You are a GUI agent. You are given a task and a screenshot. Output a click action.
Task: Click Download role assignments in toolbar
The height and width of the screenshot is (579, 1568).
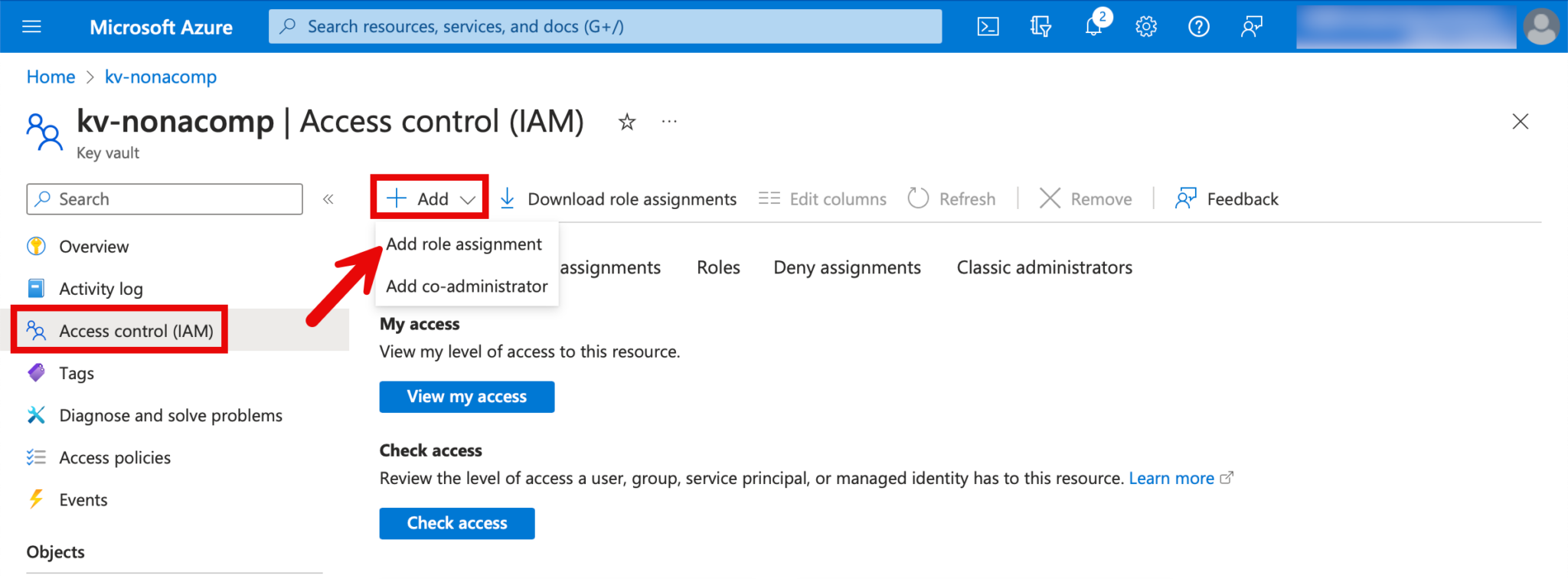[619, 199]
